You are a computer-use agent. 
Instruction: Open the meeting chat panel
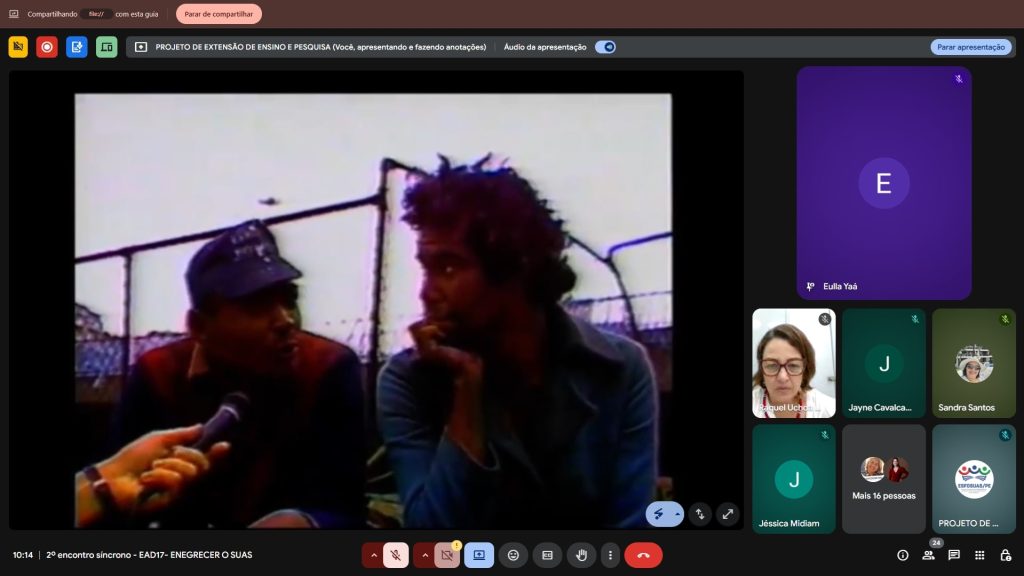(x=954, y=555)
